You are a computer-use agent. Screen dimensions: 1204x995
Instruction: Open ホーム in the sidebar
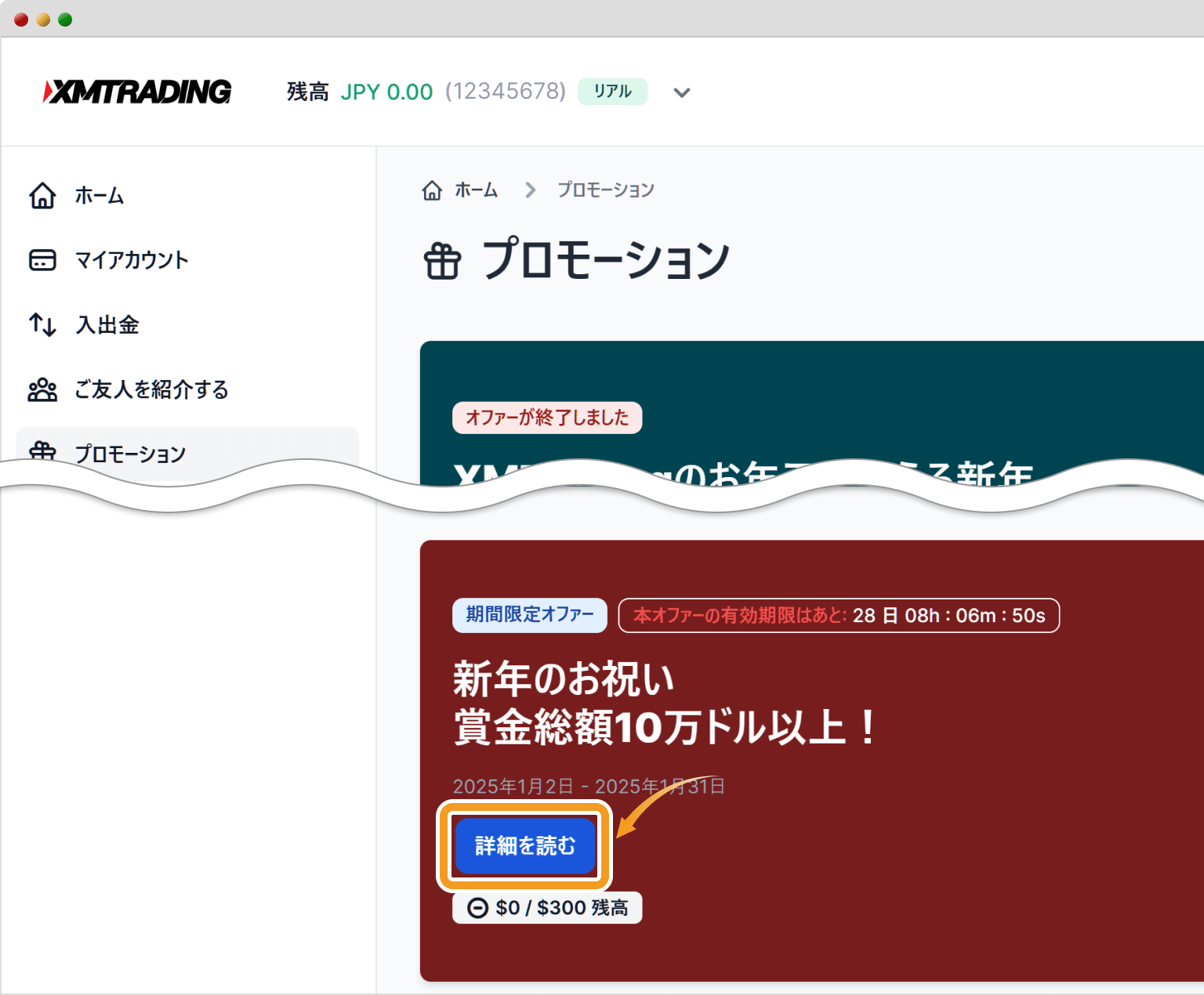pyautogui.click(x=100, y=195)
